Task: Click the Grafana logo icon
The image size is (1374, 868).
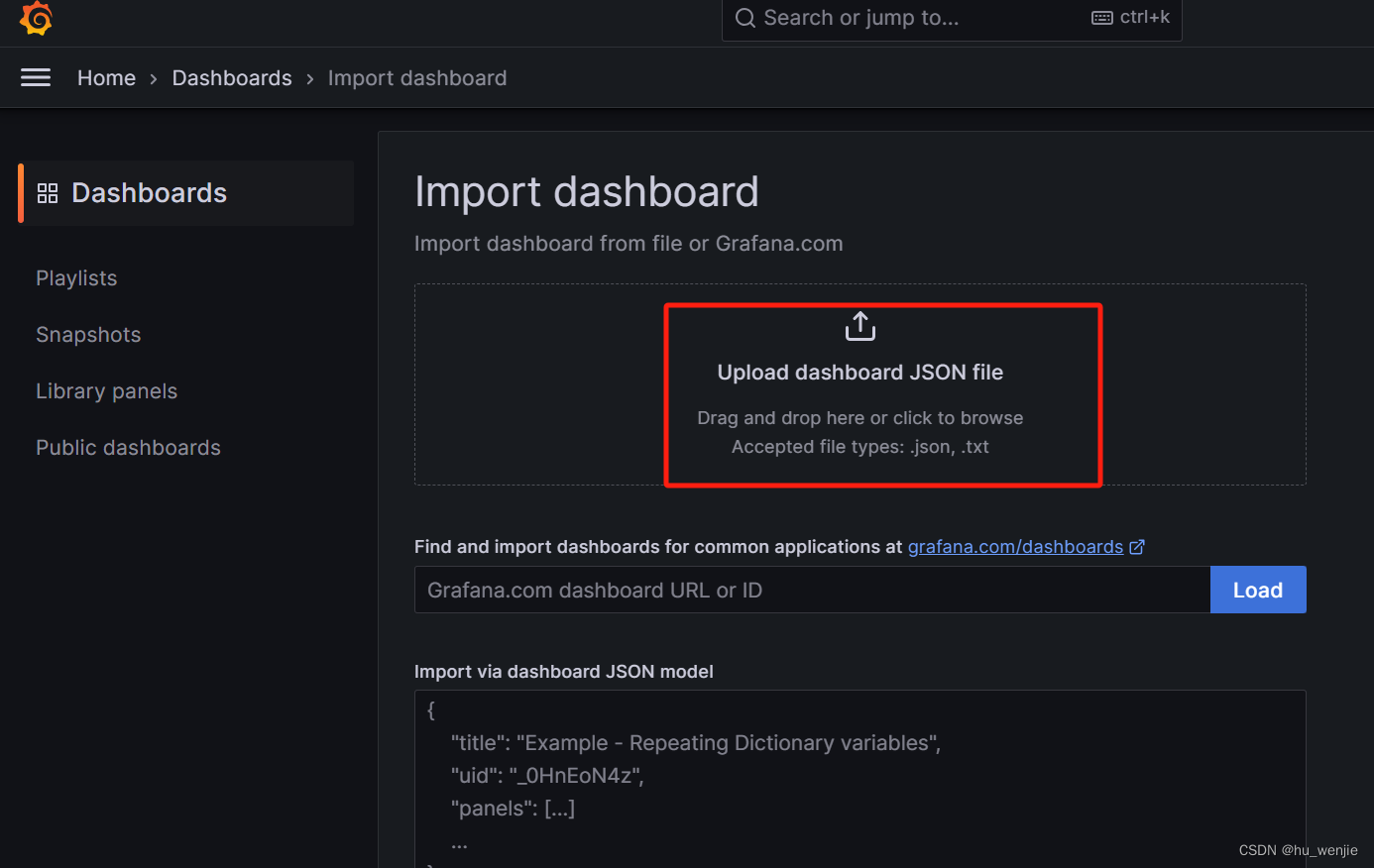Action: tap(36, 18)
